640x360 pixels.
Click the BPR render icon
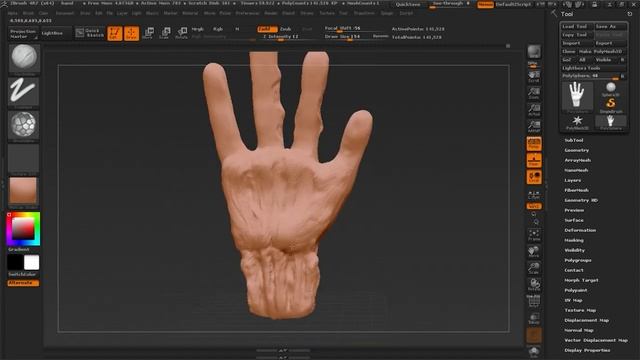[534, 52]
